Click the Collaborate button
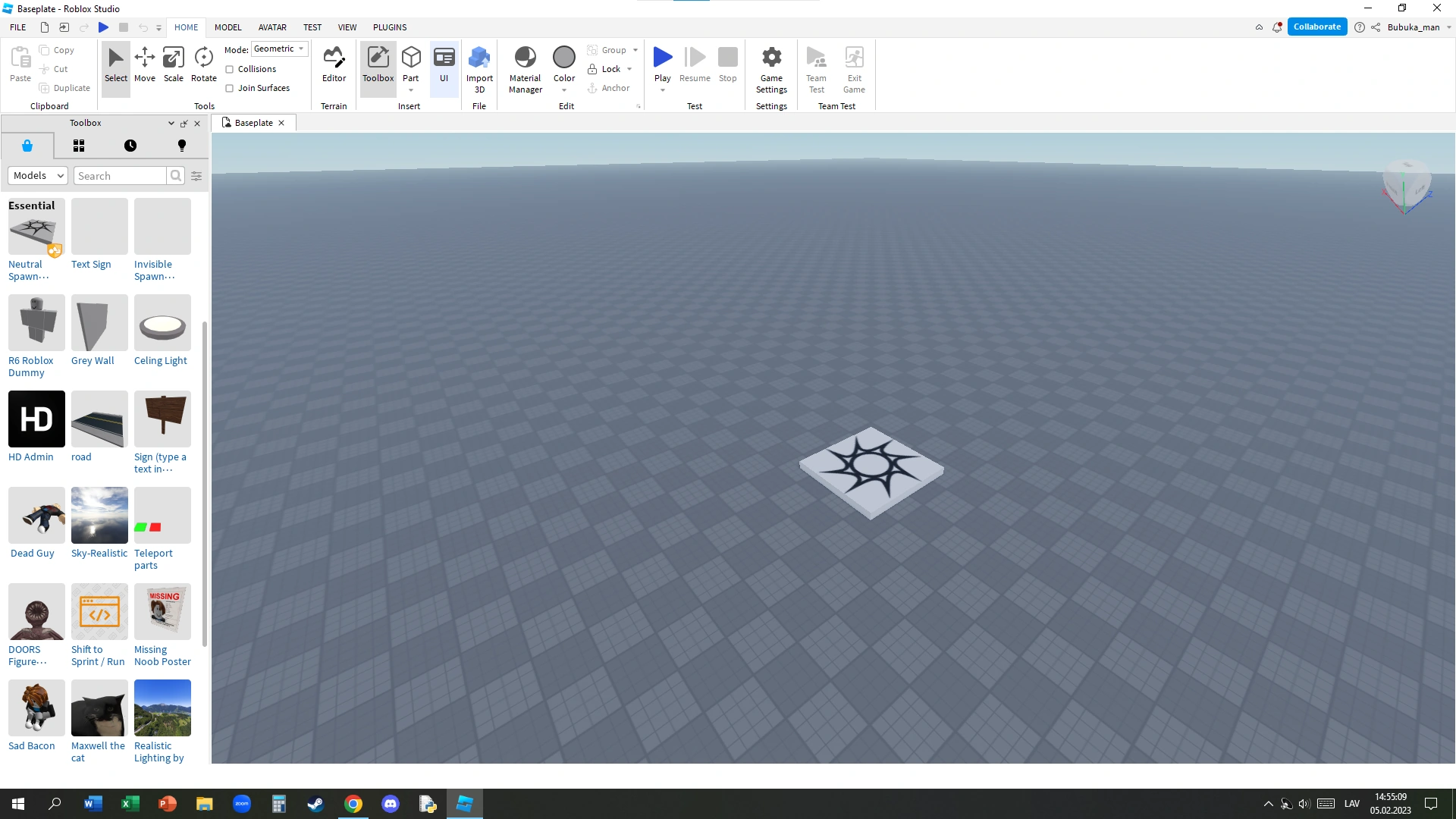Viewport: 1456px width, 819px height. (1316, 27)
